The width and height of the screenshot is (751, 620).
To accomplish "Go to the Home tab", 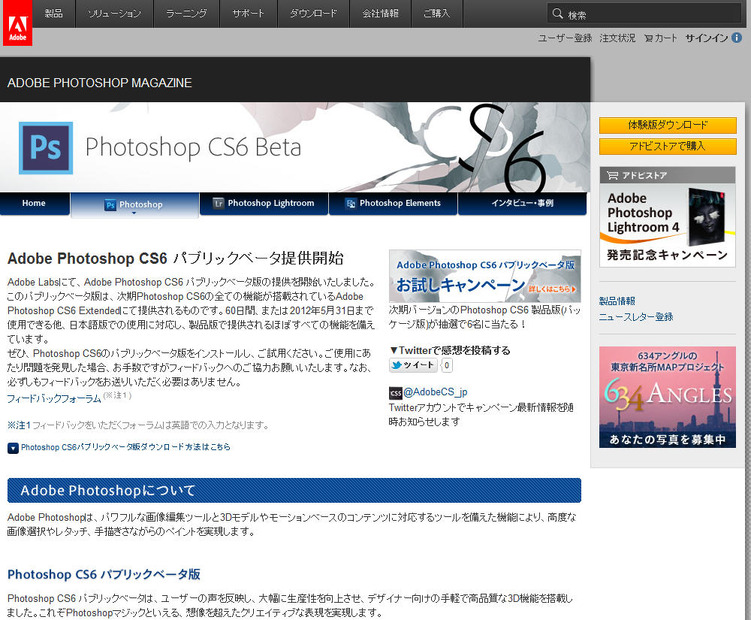I will coord(34,203).
